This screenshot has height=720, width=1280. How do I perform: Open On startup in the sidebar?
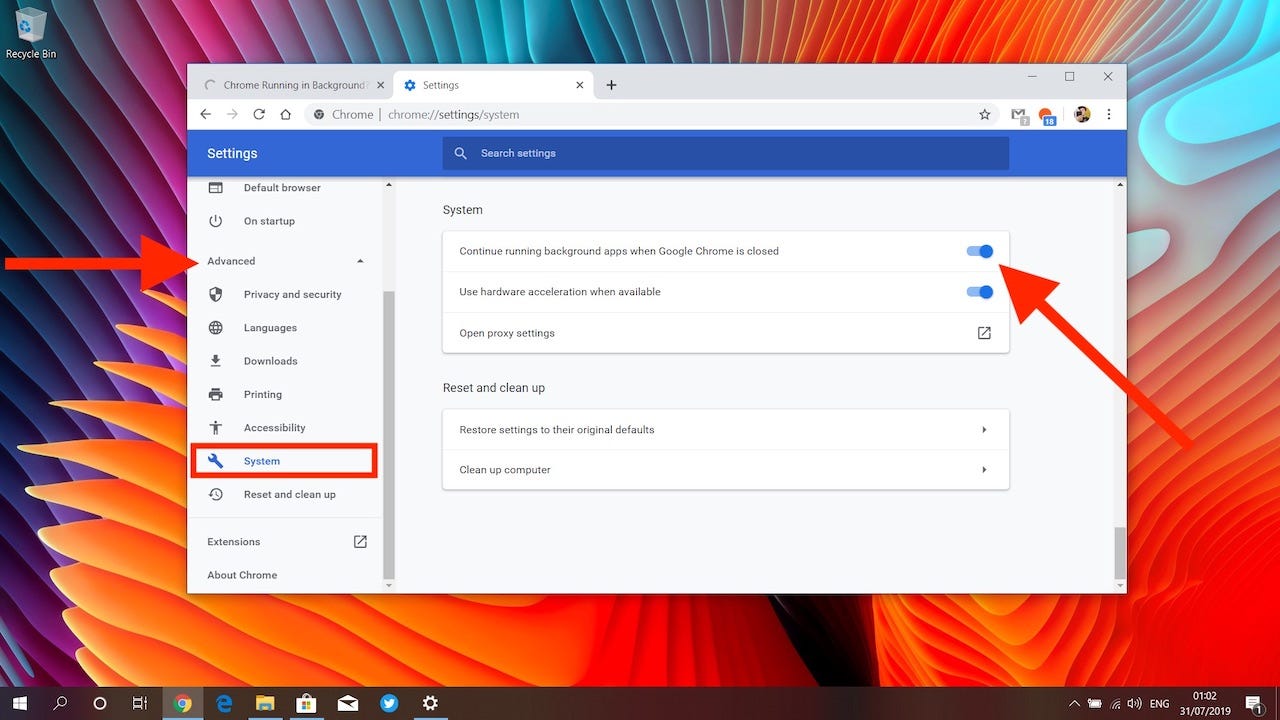[x=269, y=221]
